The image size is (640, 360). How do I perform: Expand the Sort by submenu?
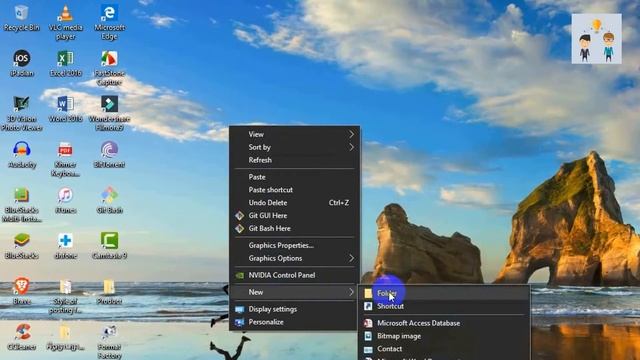(x=294, y=147)
